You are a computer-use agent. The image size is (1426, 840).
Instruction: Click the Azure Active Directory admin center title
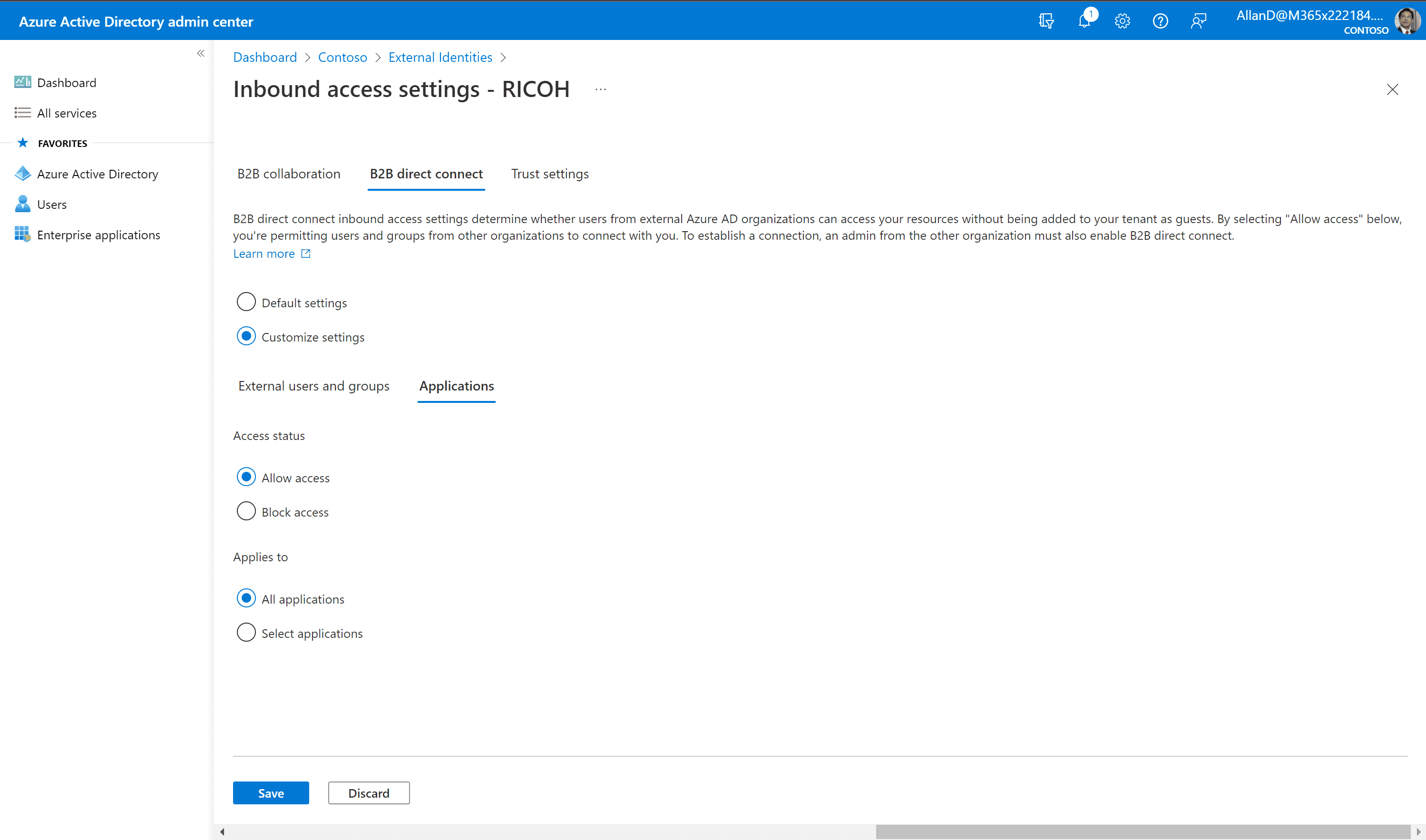(x=136, y=21)
